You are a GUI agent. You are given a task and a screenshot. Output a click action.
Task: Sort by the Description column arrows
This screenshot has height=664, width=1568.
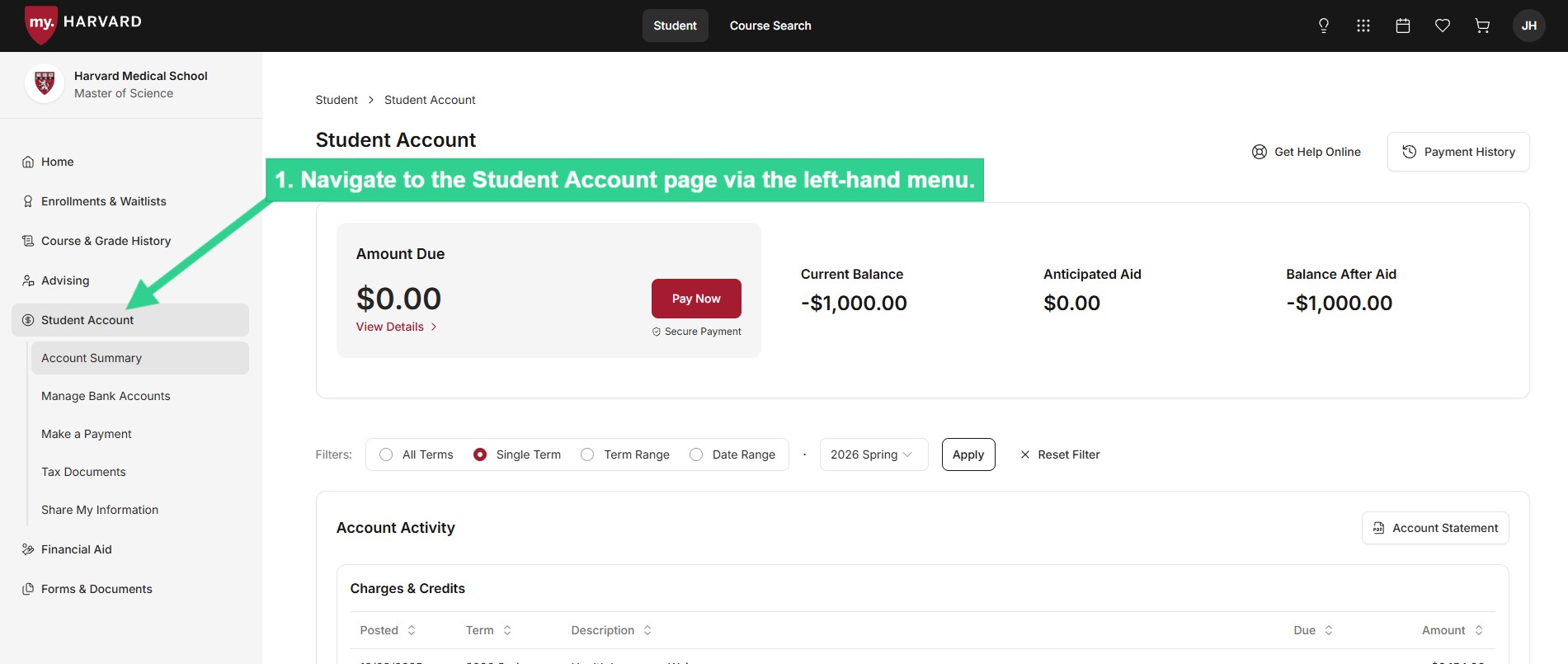point(647,630)
